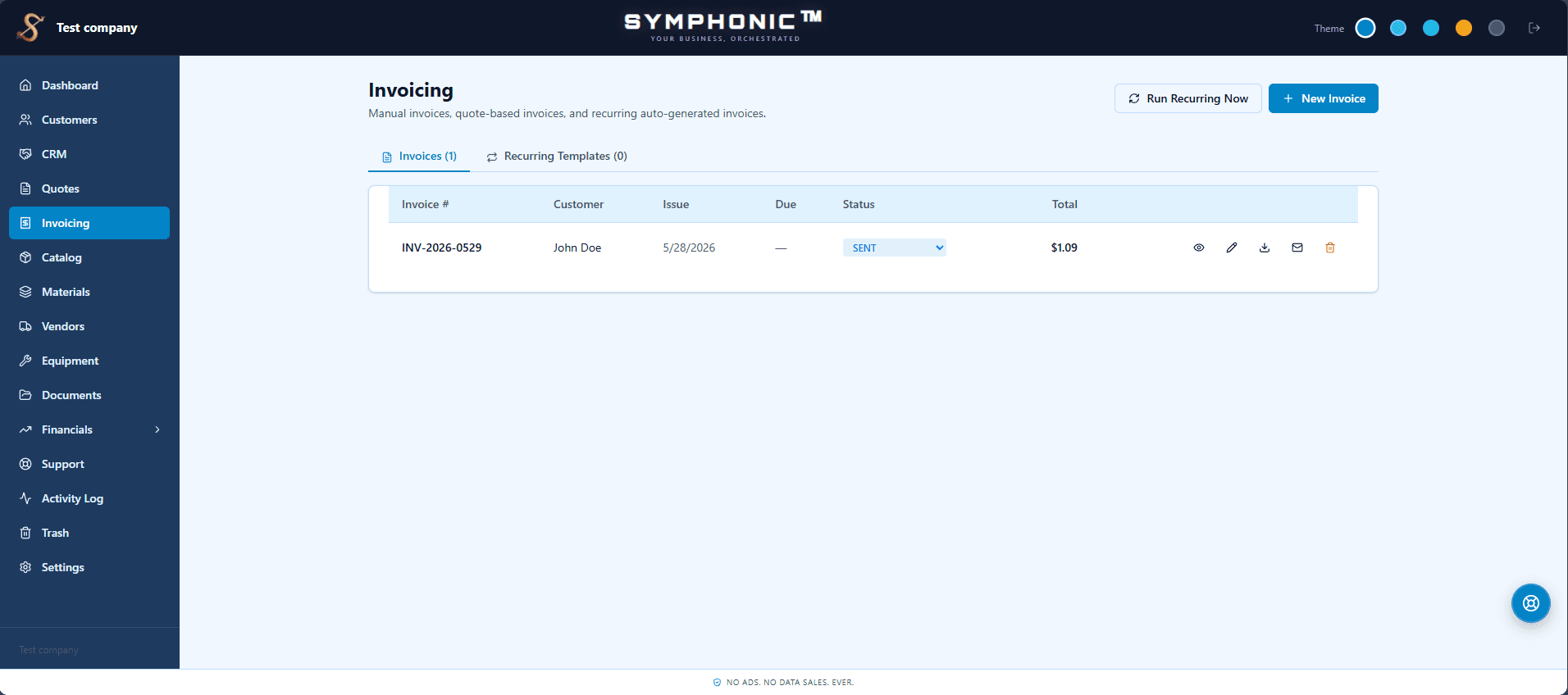Click the Equipment wrench icon
Screen dimensions: 1568x695
(25, 361)
